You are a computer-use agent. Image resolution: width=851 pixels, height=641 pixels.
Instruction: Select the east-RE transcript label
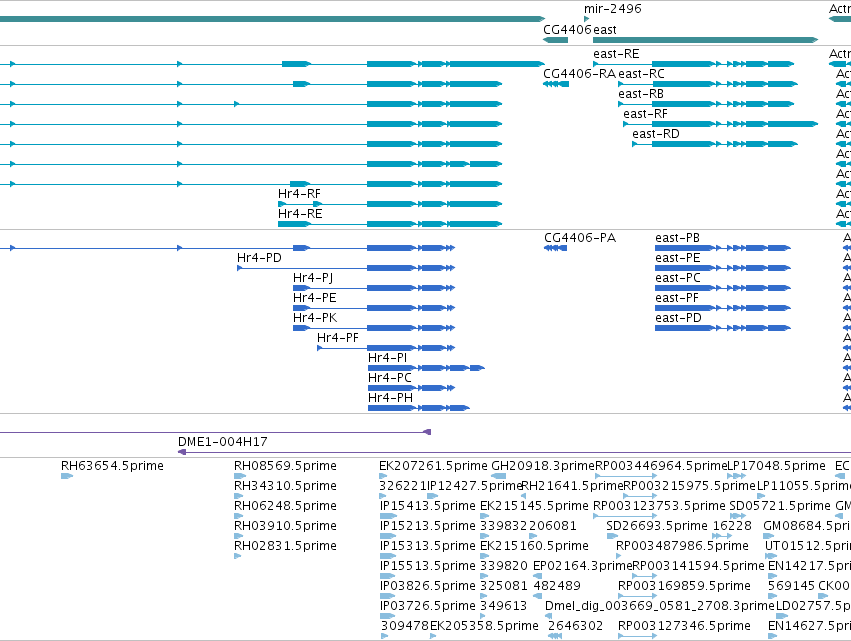click(x=616, y=54)
